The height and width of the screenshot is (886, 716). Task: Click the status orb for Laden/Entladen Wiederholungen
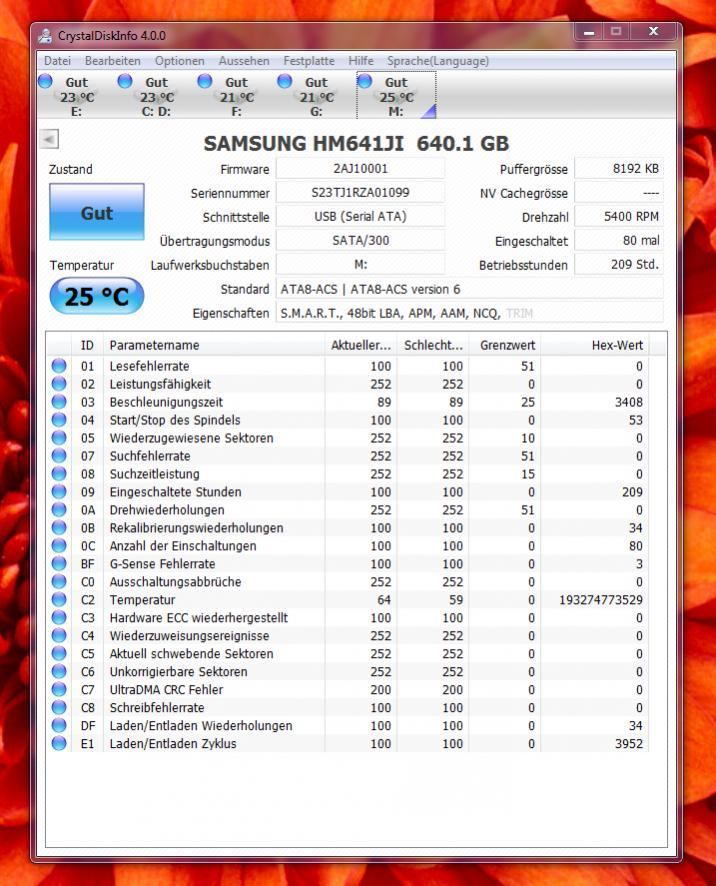[x=59, y=726]
